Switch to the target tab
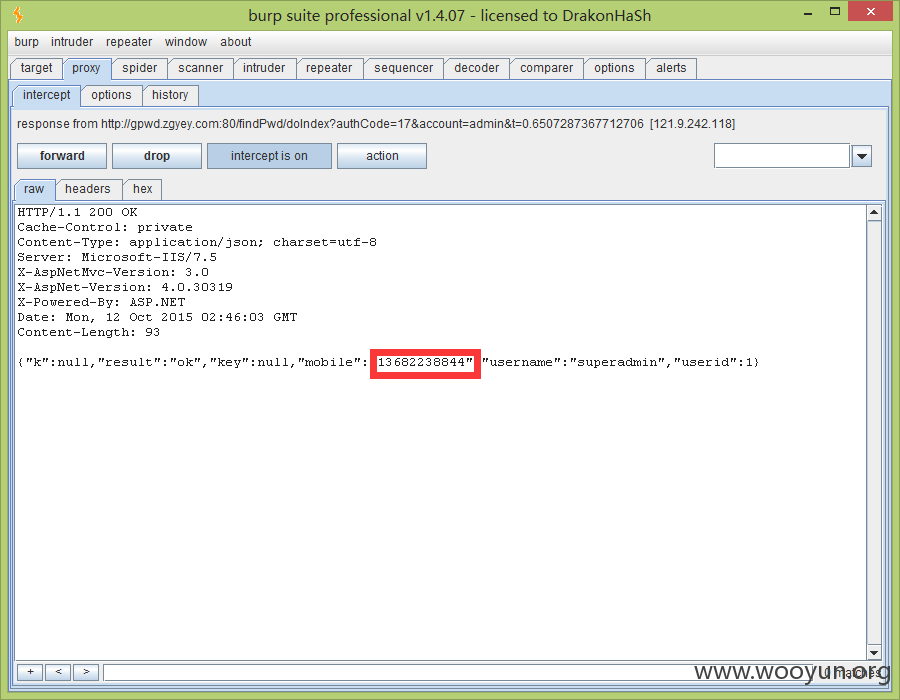This screenshot has height=700, width=900. [x=36, y=68]
